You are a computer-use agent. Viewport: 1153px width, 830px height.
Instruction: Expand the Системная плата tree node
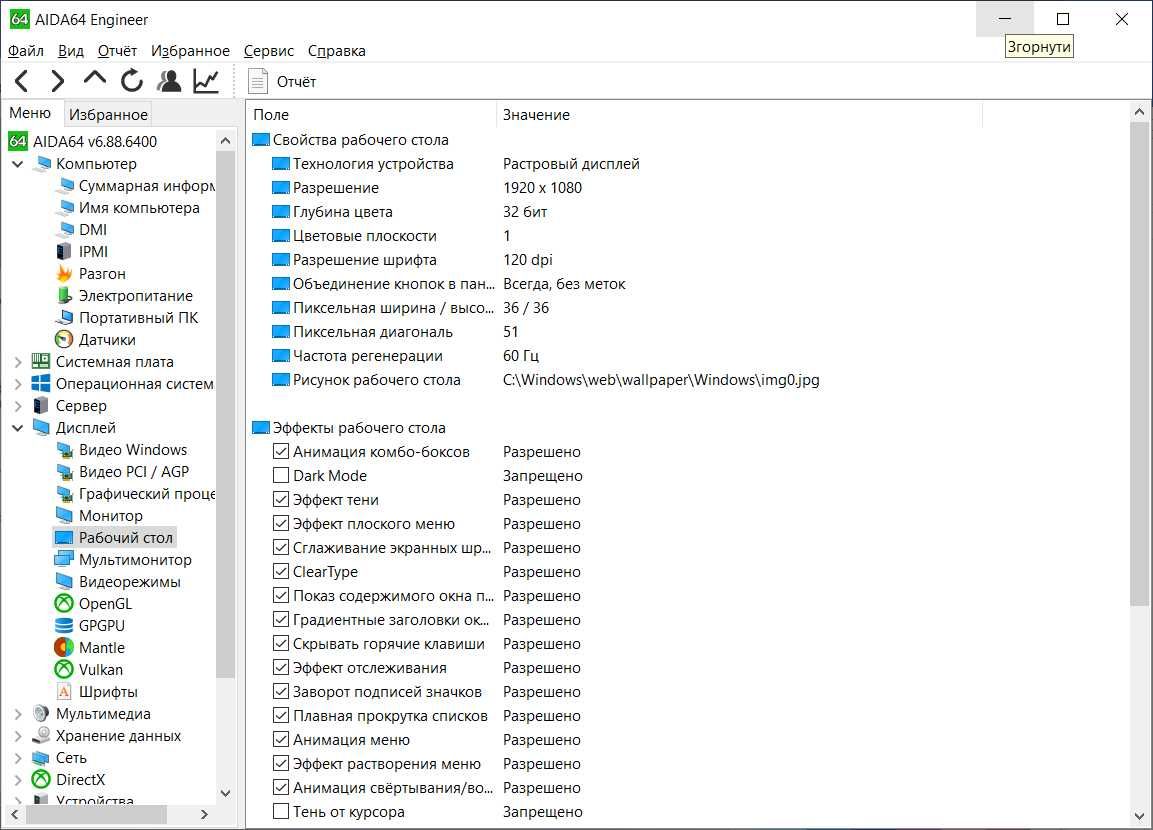18,362
